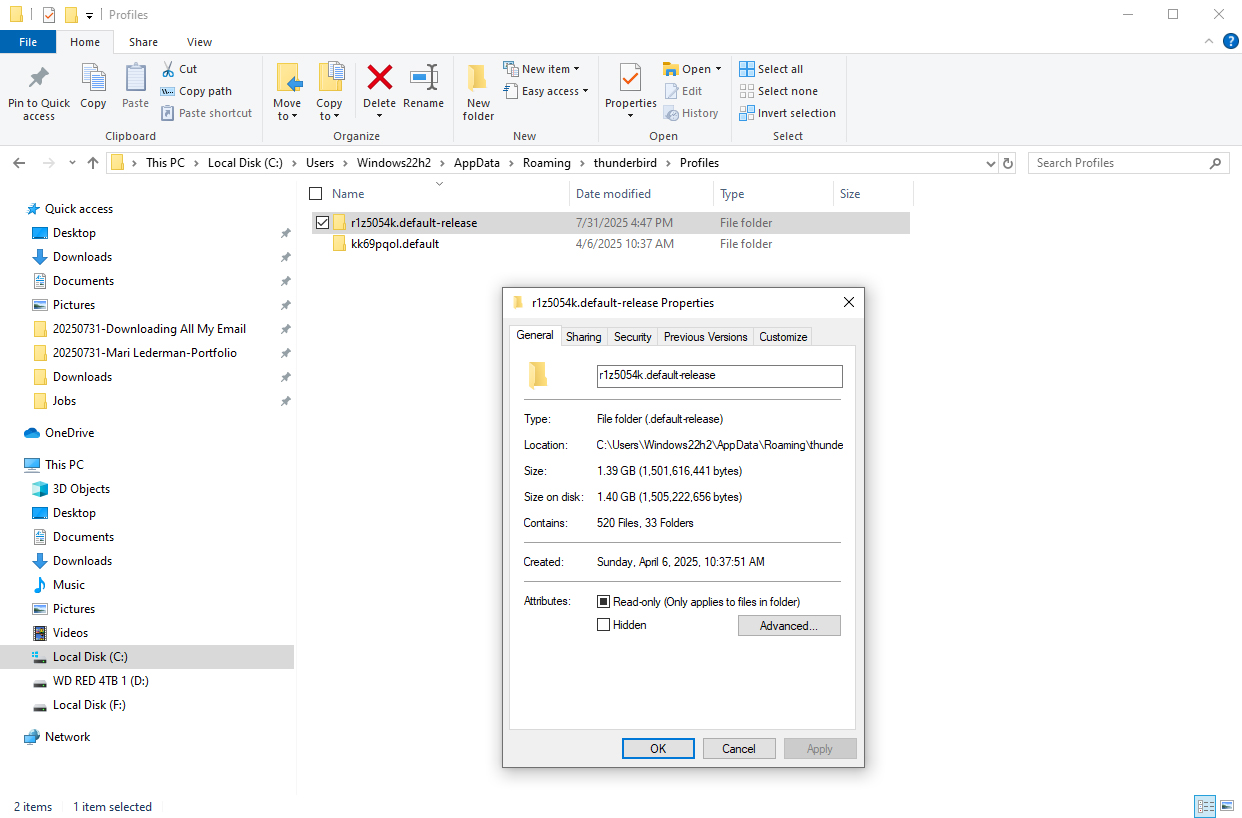
Task: Click Select all in ribbon
Action: tap(771, 69)
